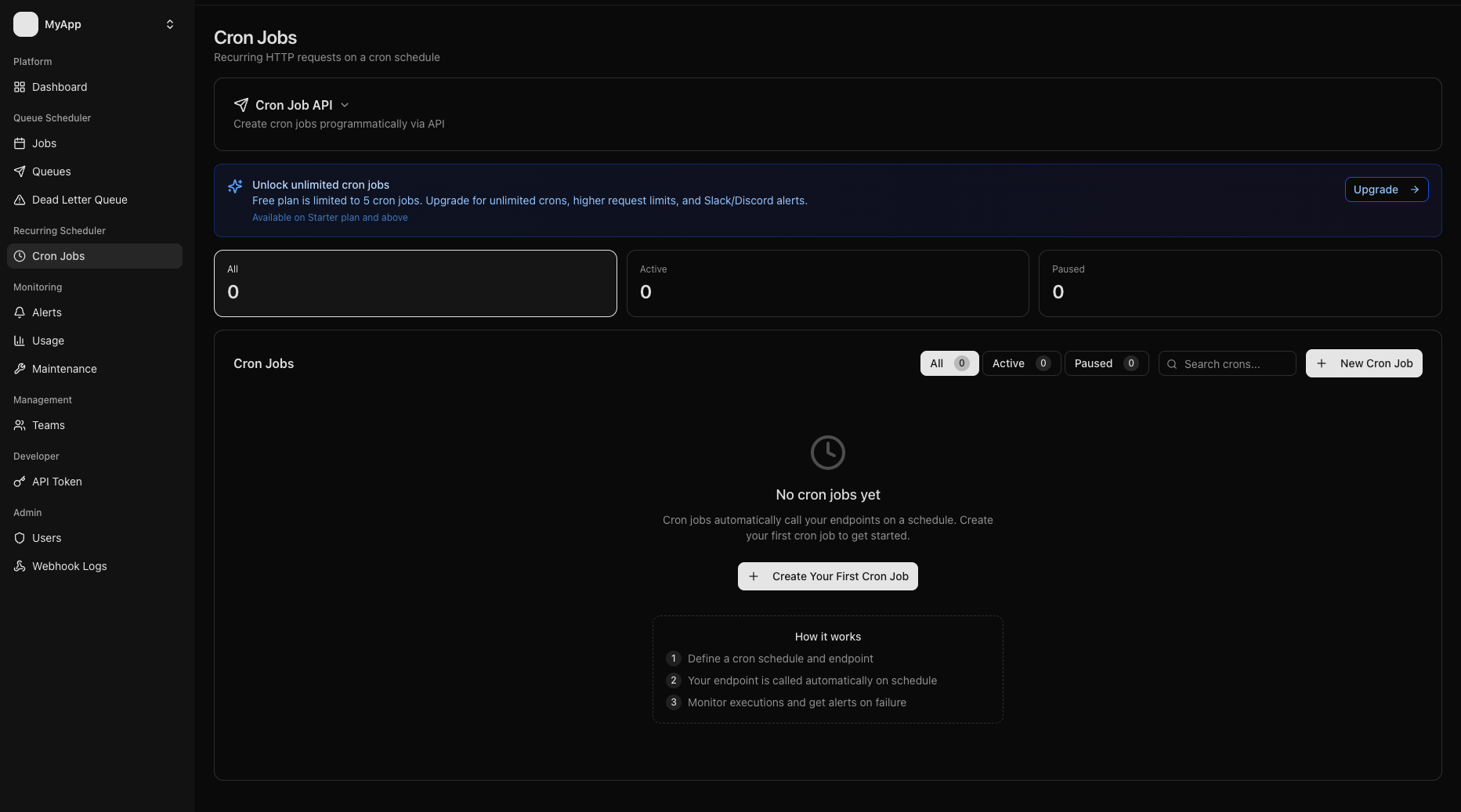
Task: Click the large clock icon in empty state
Action: [828, 453]
